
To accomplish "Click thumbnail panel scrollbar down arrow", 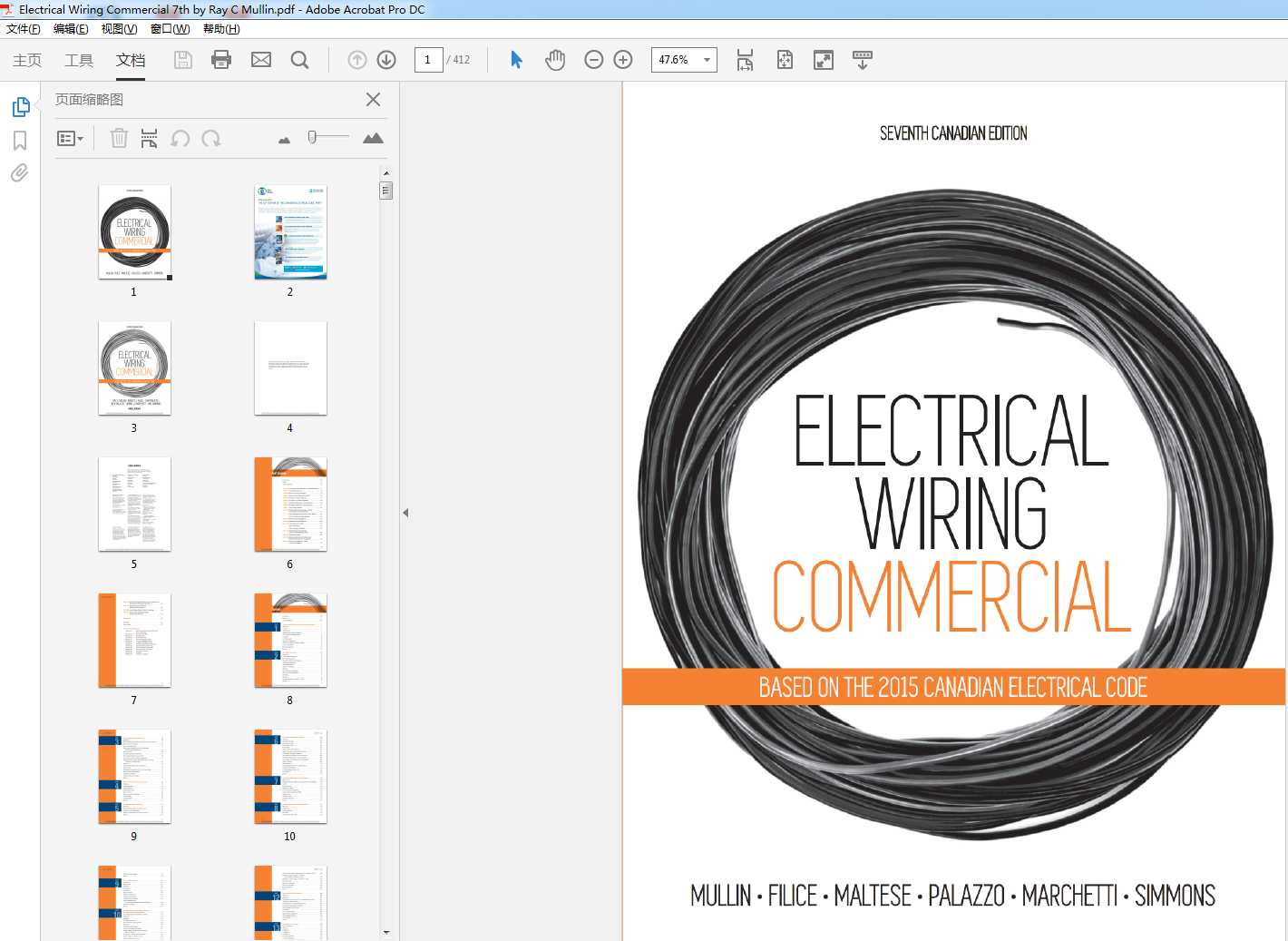I will point(386,932).
